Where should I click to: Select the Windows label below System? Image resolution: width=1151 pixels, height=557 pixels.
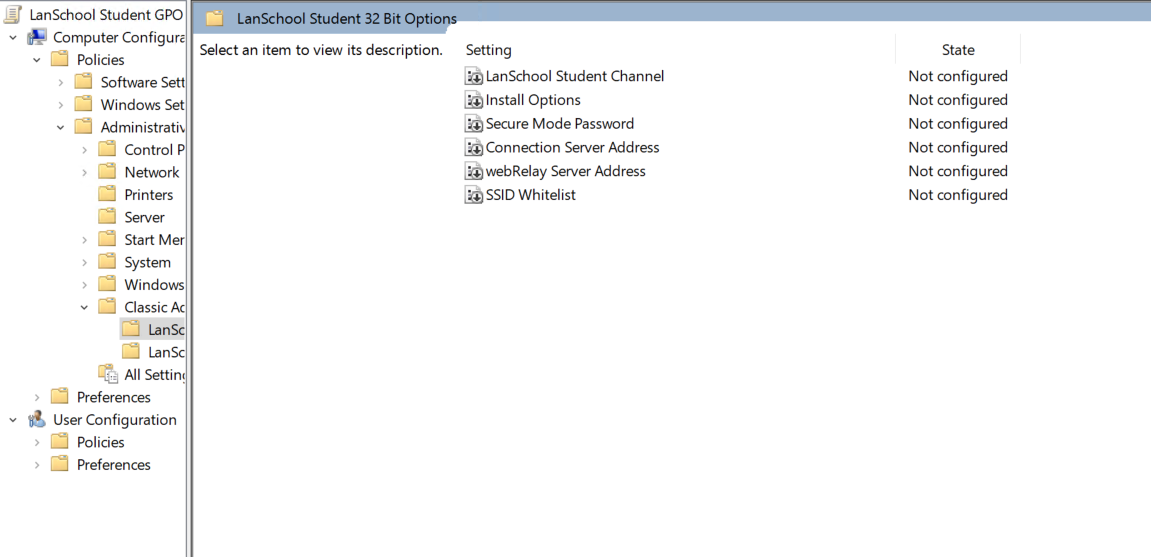154,285
